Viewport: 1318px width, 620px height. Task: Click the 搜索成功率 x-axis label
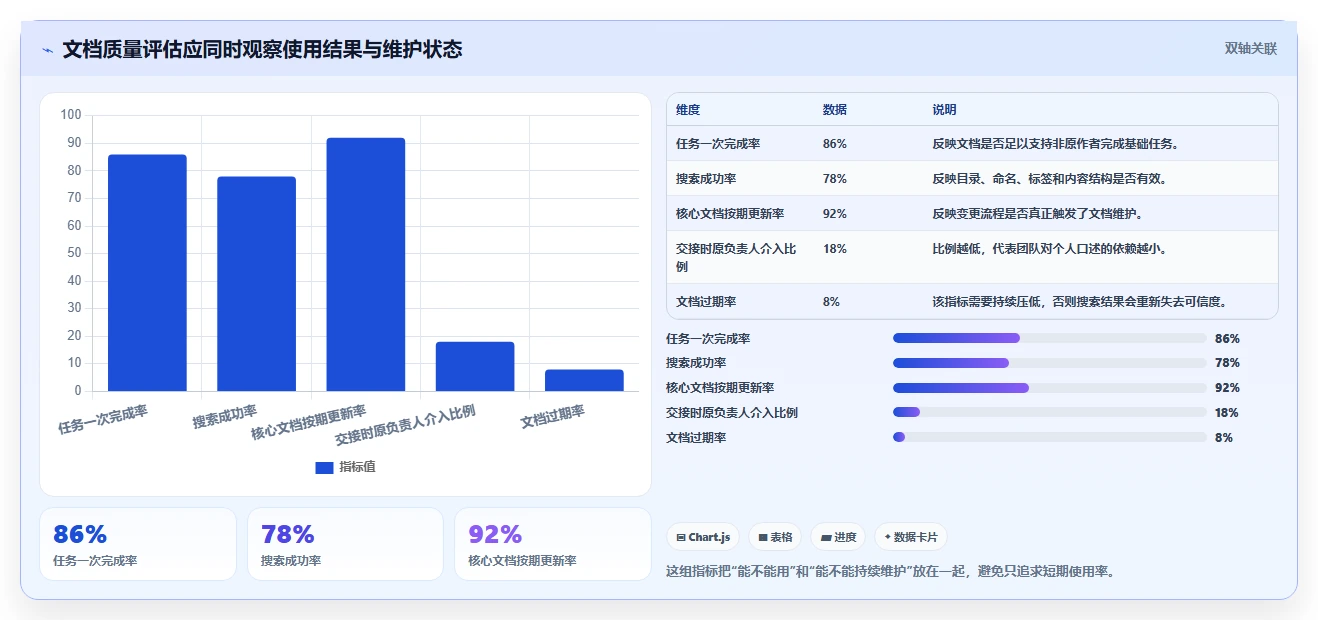point(225,416)
